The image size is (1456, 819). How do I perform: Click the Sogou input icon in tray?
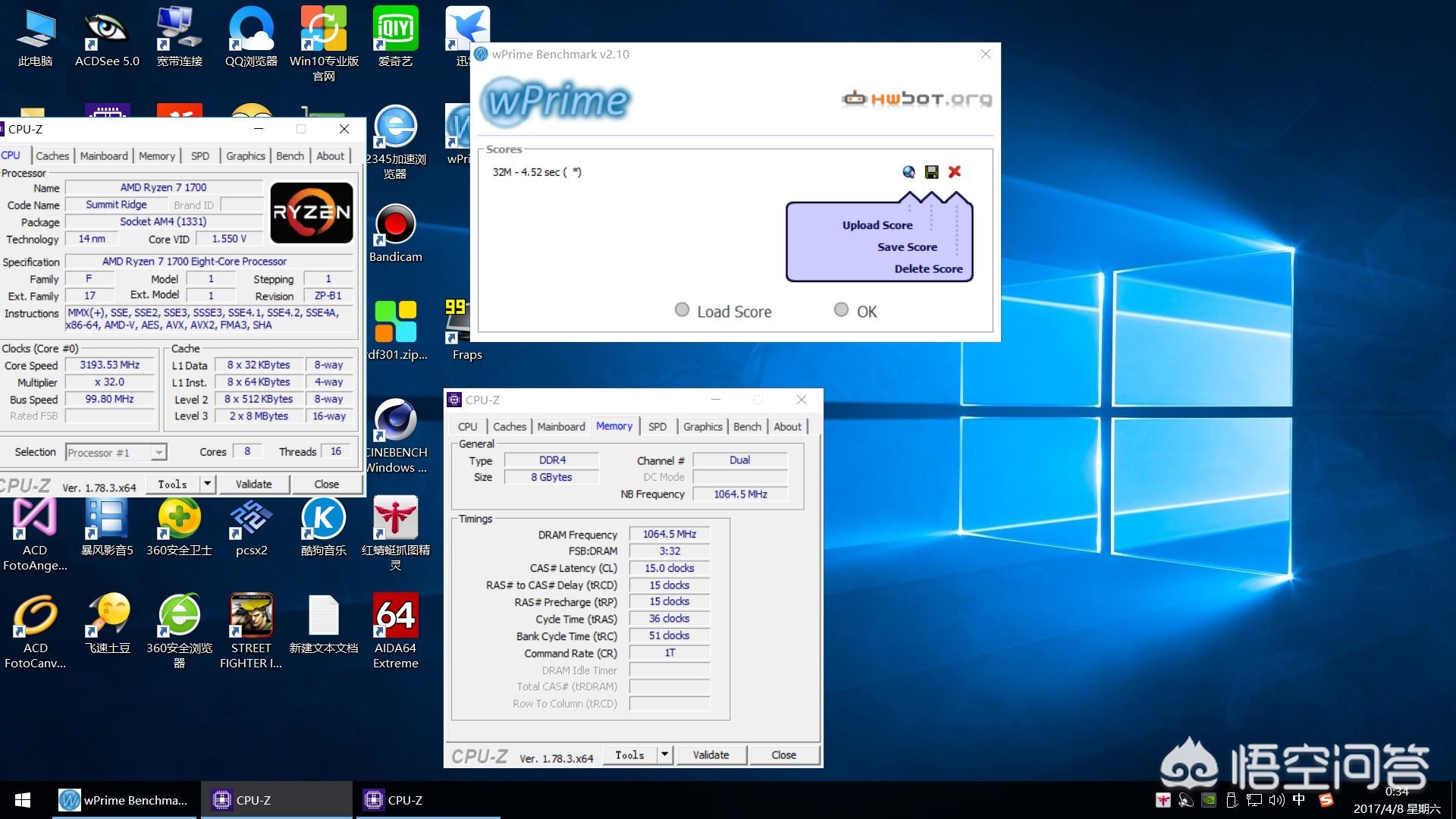(1326, 800)
